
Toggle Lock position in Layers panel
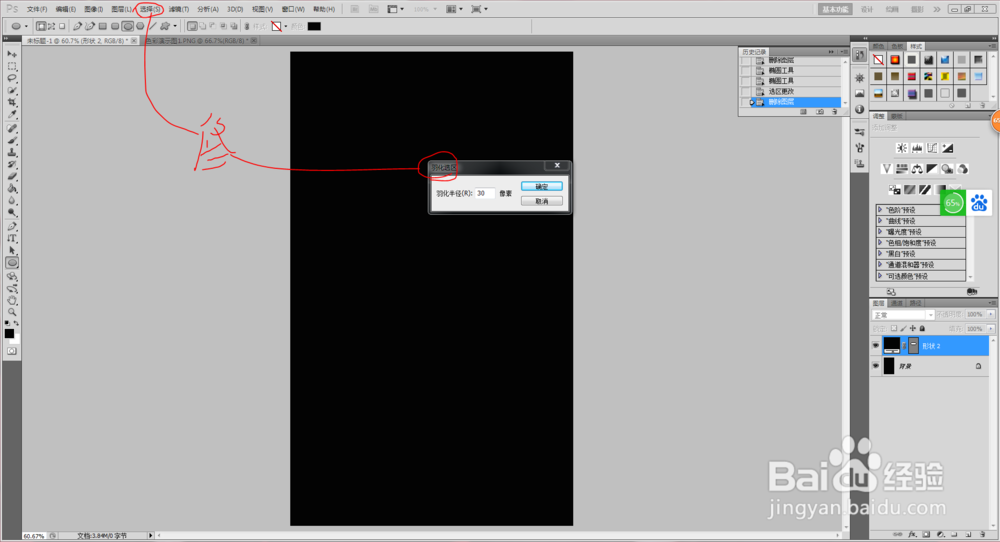913,328
